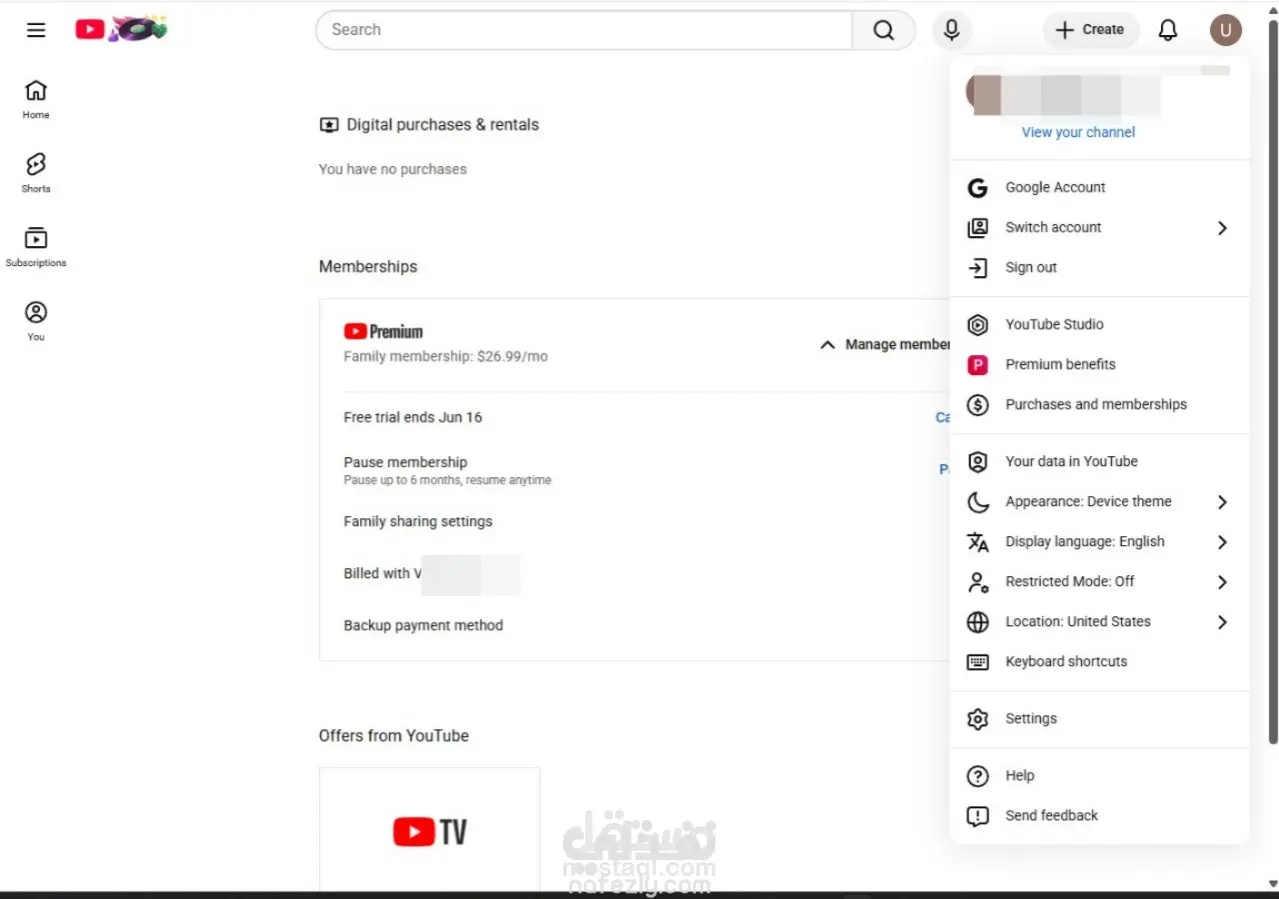Click the account avatar U
The width and height of the screenshot is (1279, 899).
1226,30
